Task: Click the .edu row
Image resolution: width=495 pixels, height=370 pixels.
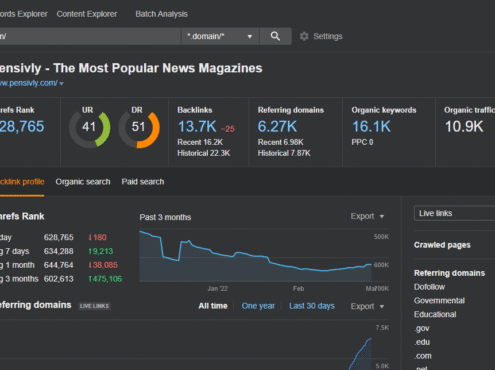Action: [422, 342]
